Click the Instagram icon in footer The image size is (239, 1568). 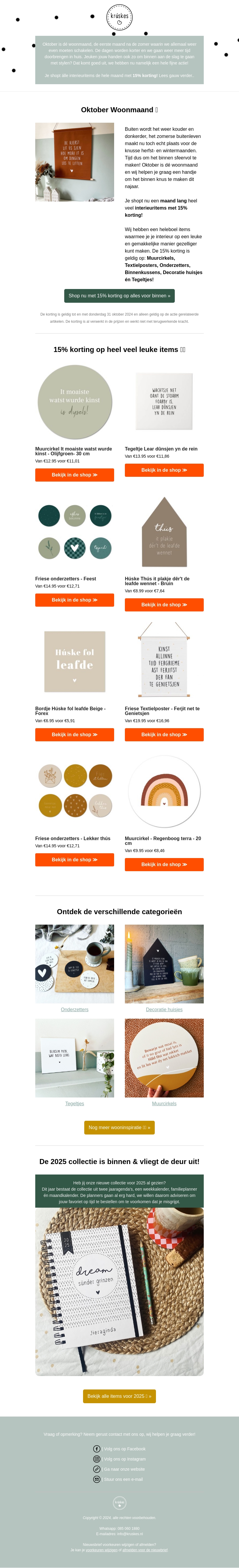tap(97, 1459)
